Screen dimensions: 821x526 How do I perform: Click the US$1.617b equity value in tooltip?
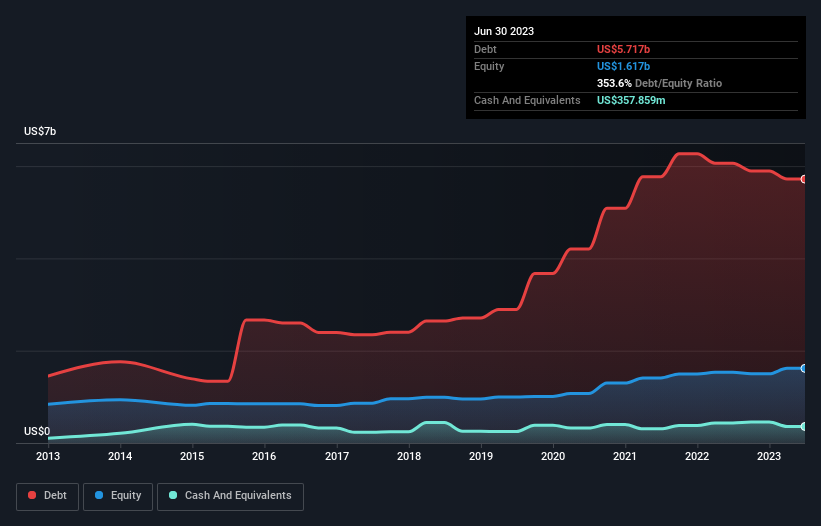(623, 66)
